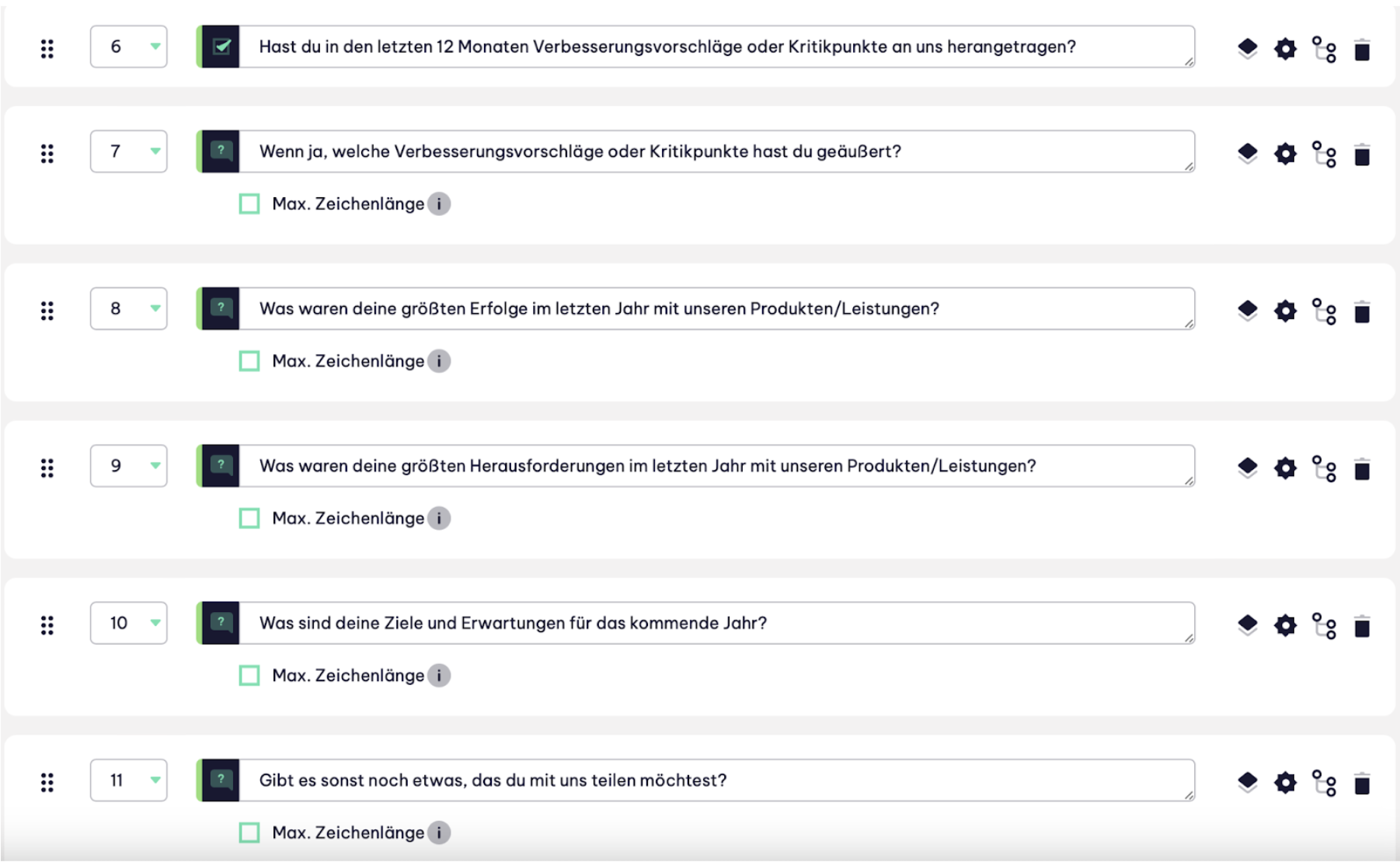Delete question 10 using trash icon
The height and width of the screenshot is (862, 1400).
[x=1362, y=626]
